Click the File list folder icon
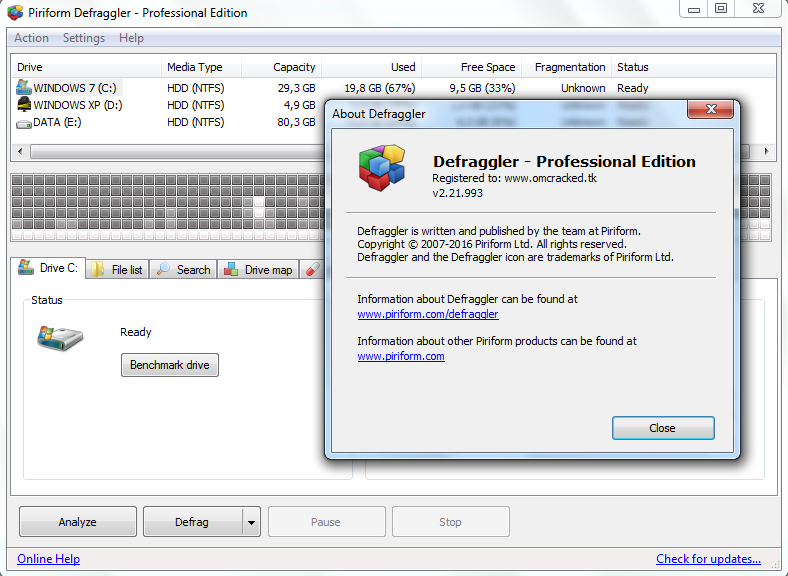Viewport: 788px width, 576px height. click(x=98, y=269)
